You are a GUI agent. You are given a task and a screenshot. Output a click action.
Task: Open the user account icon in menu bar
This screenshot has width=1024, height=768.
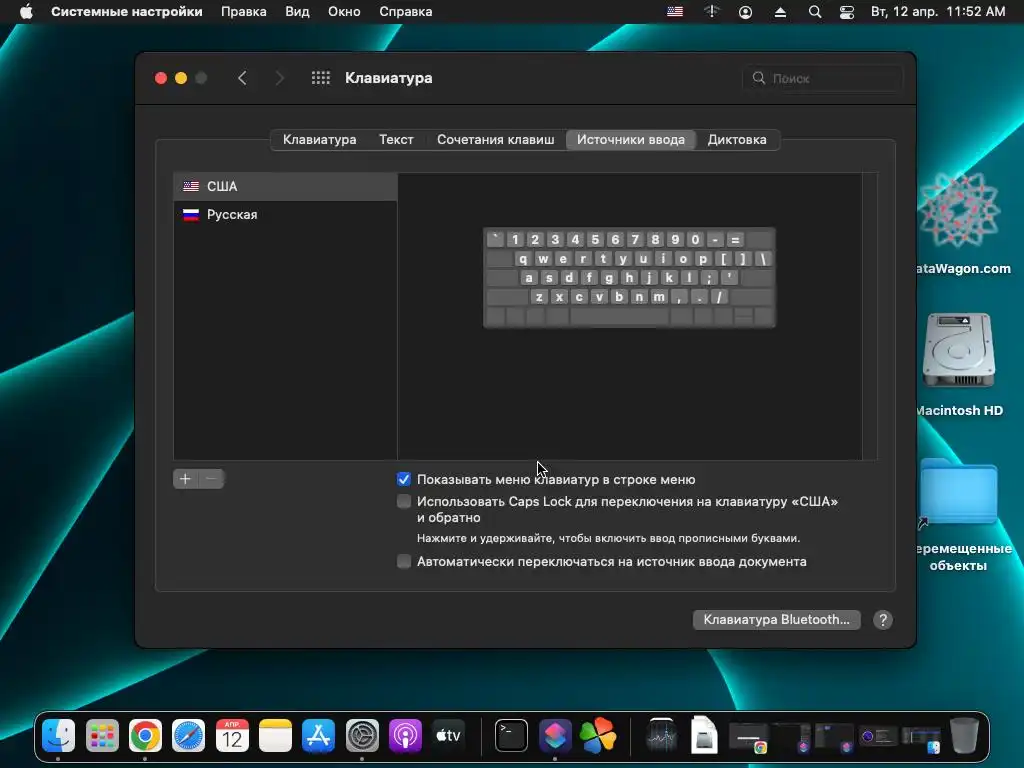click(x=745, y=12)
